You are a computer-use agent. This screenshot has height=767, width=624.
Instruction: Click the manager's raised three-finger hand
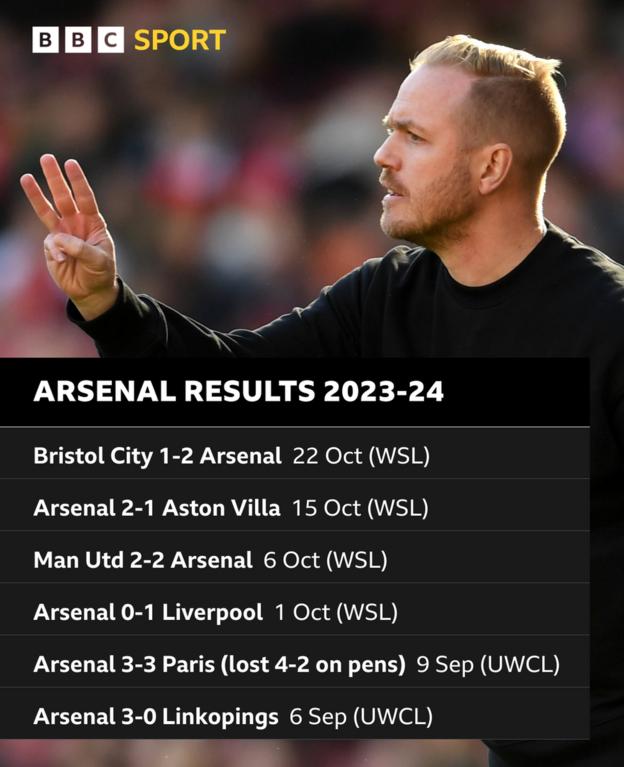point(70,230)
